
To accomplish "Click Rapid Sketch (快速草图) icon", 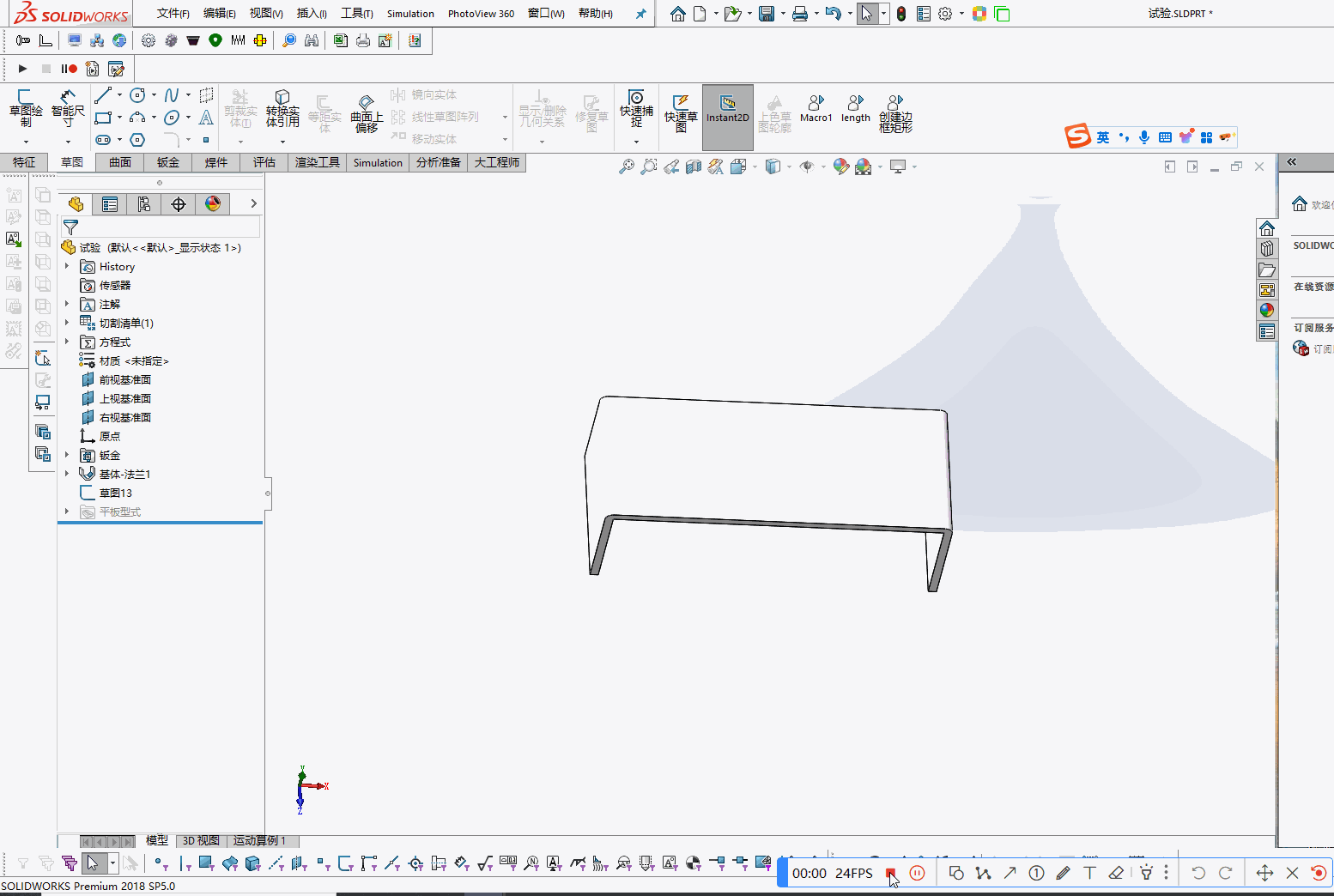I will [681, 113].
